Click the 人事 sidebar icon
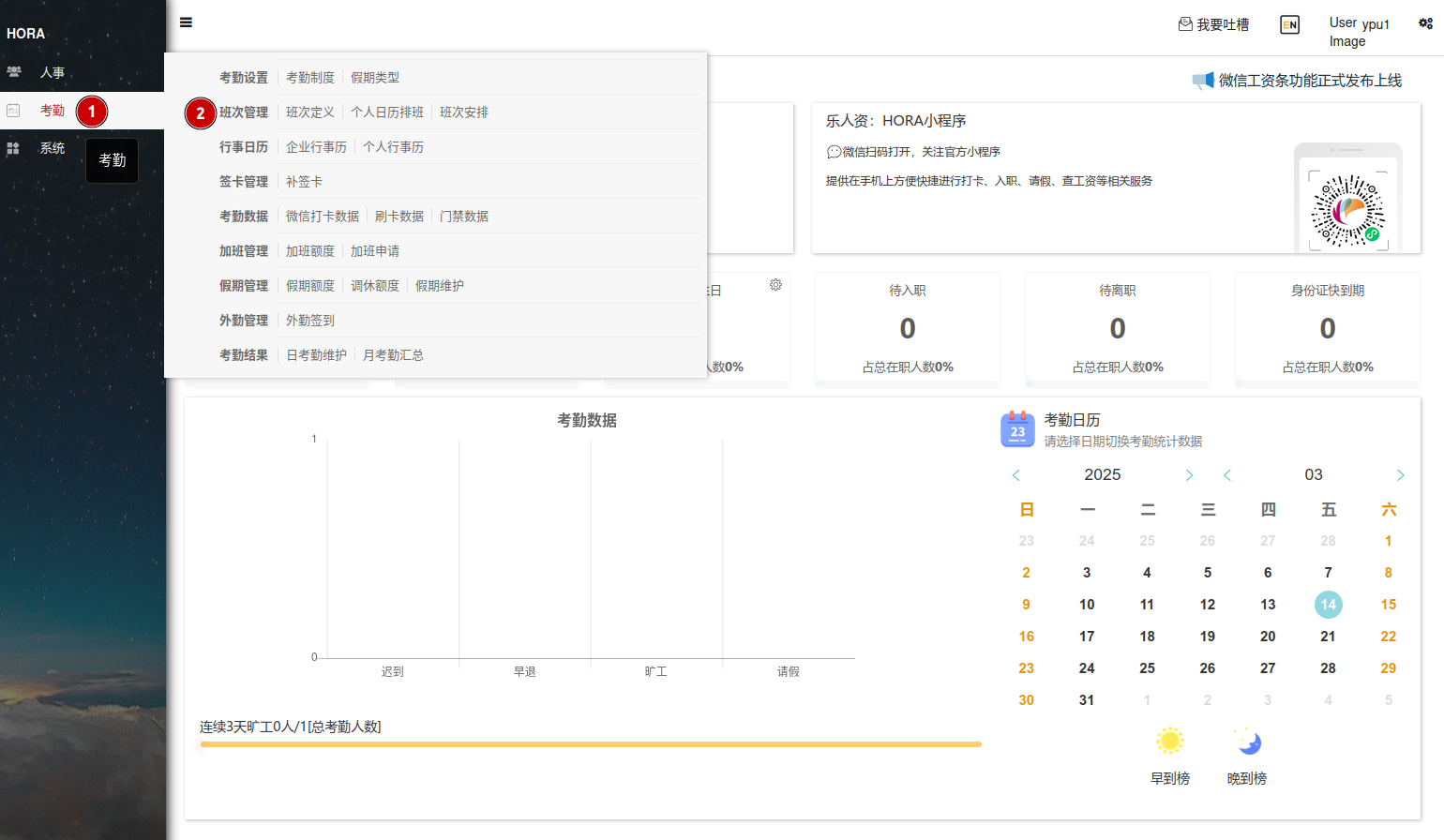Screen dimensions: 1444x840 (x=14, y=72)
